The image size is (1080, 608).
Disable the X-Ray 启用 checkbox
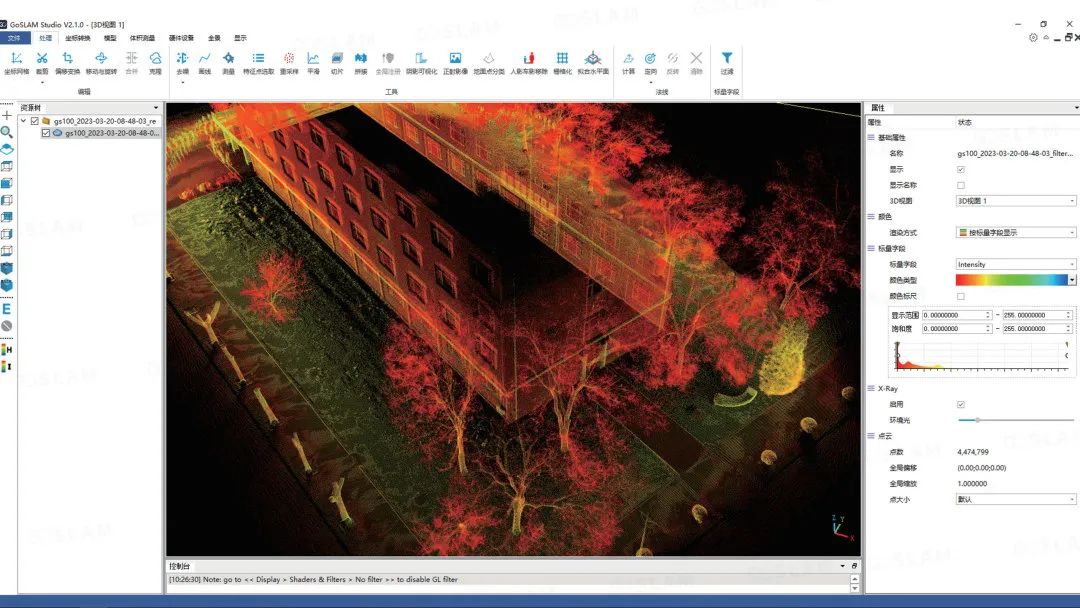(x=961, y=404)
